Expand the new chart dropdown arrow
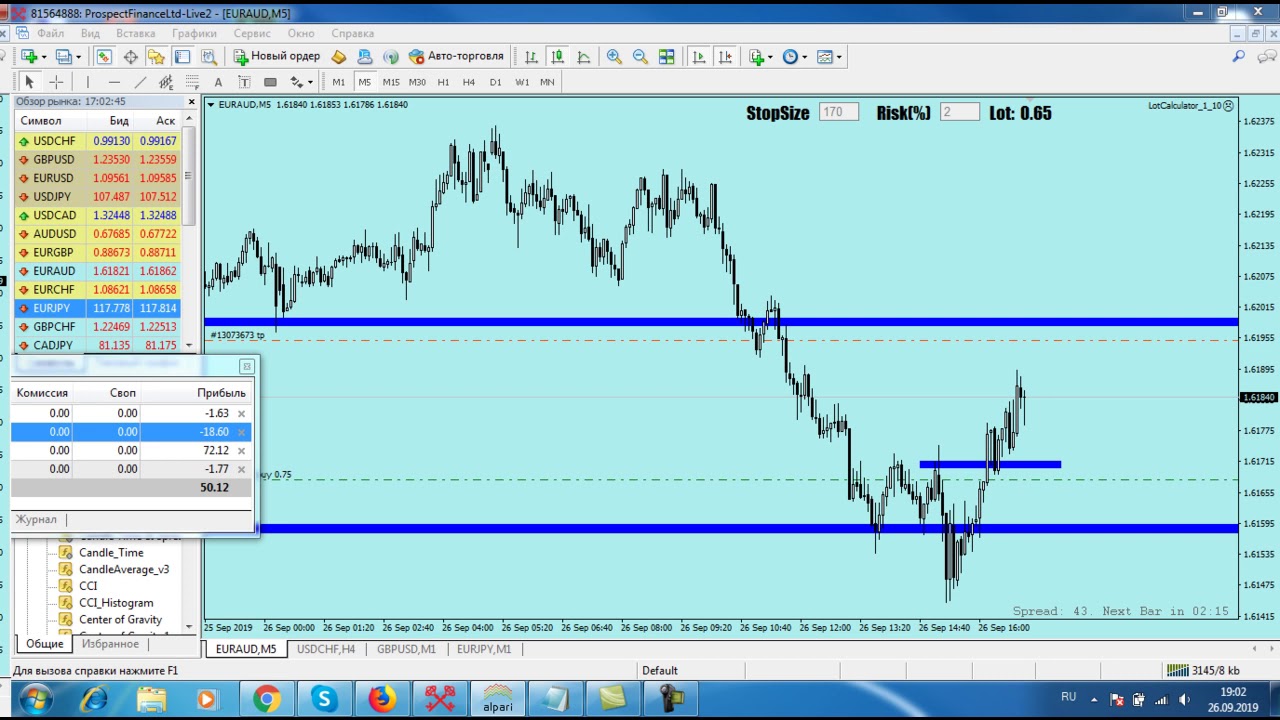Viewport: 1280px width, 720px height. click(x=44, y=57)
